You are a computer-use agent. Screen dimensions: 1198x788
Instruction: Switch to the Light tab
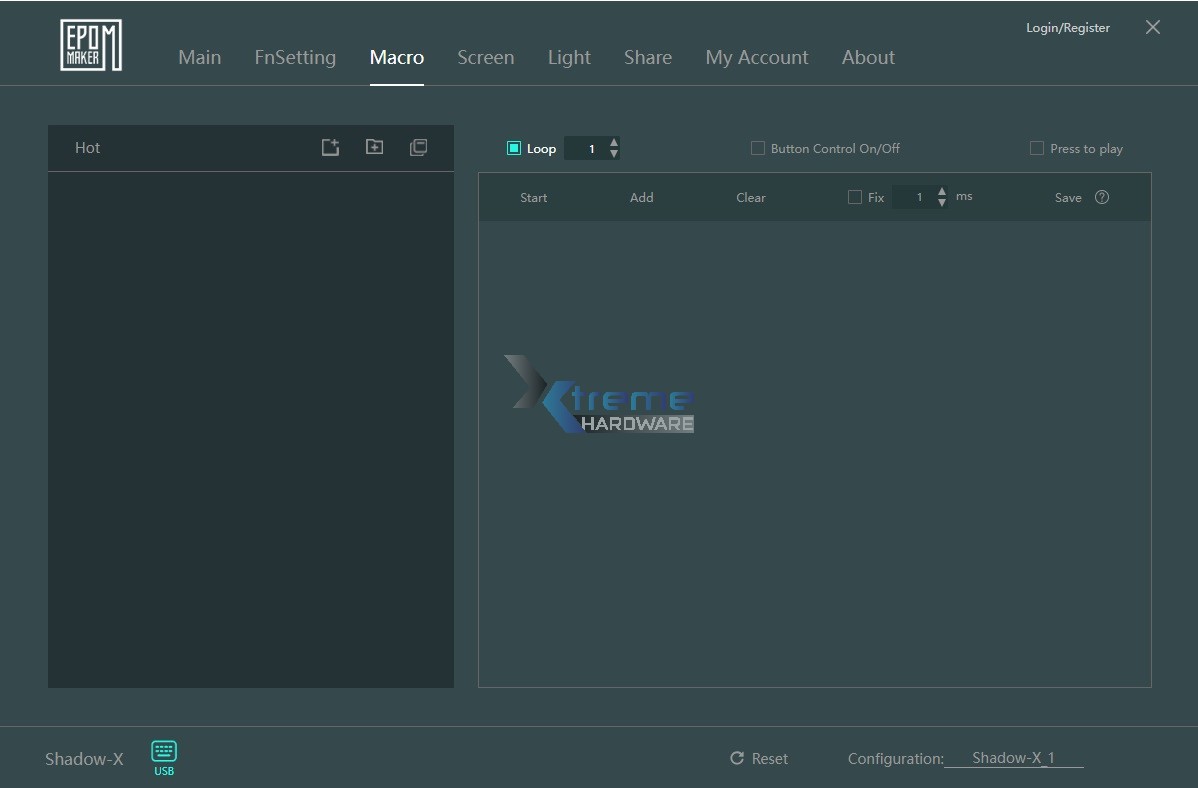click(569, 58)
